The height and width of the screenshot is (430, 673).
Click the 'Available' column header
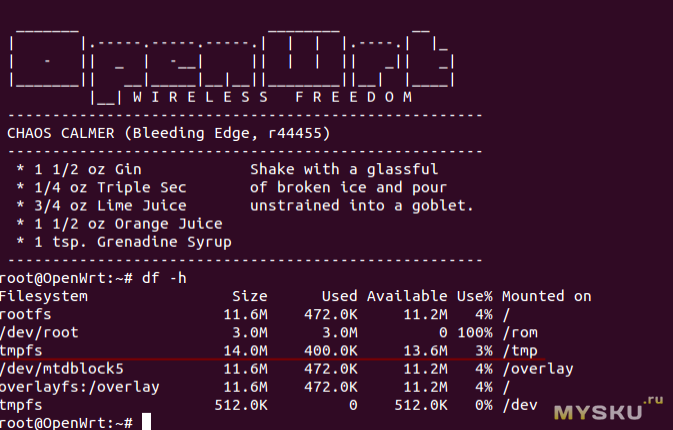tap(407, 296)
